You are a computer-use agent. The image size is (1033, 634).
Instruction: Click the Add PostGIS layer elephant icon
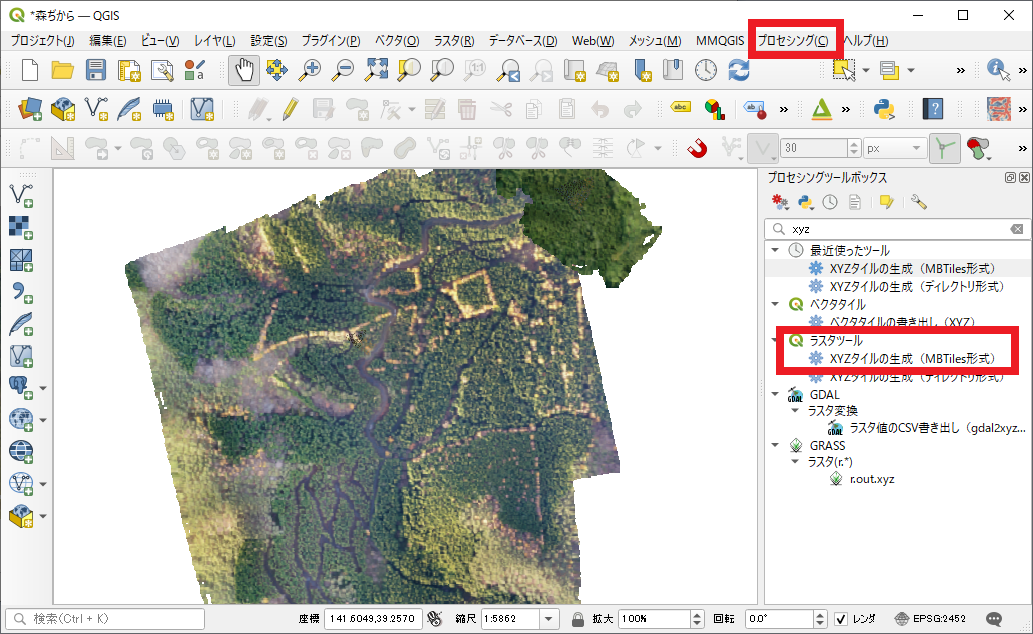(x=20, y=387)
